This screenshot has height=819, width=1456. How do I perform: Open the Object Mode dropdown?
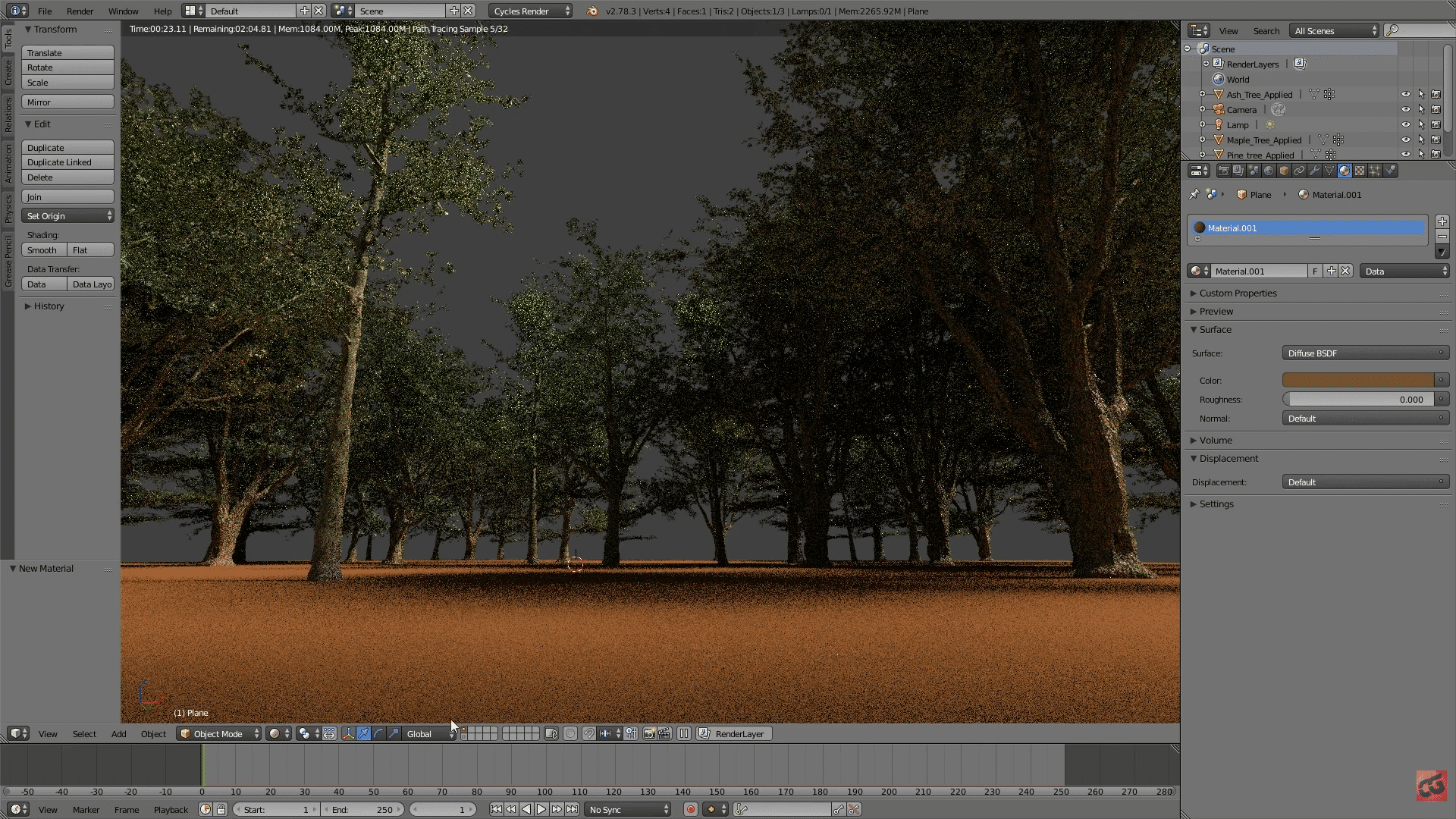219,733
